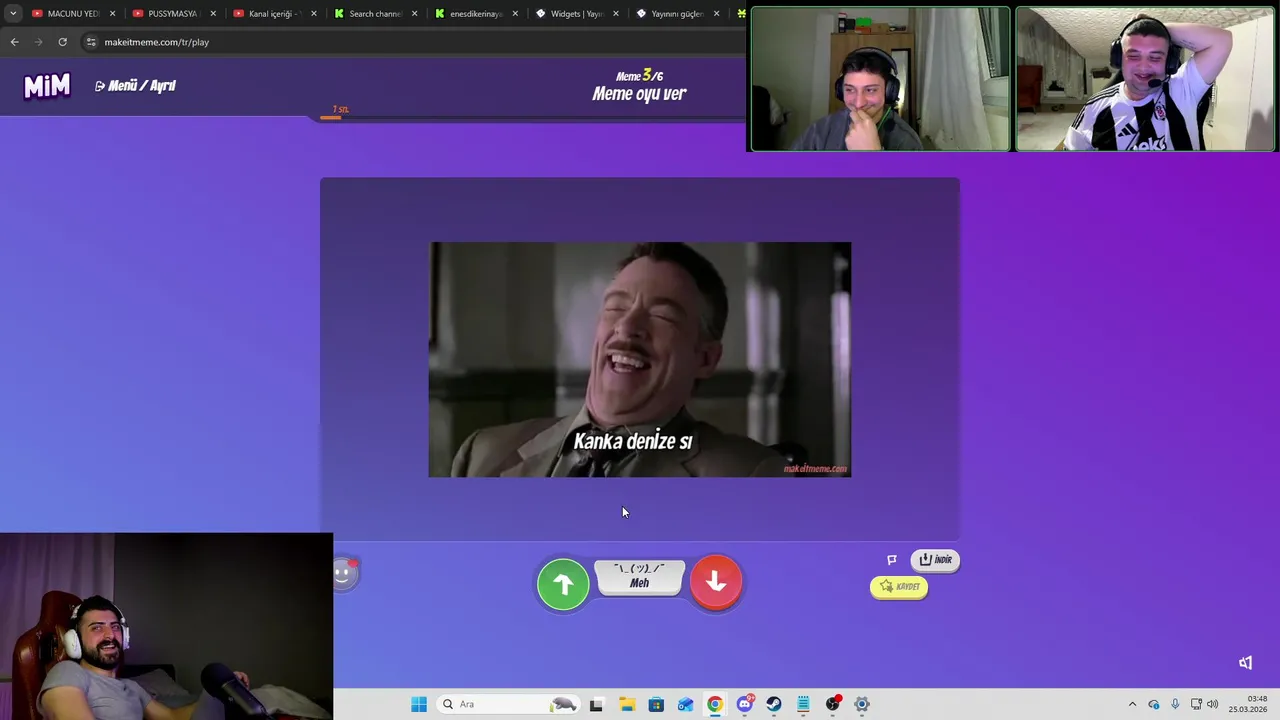This screenshot has height=720, width=1280.
Task: Click the Ara taskbar search box
Action: click(x=507, y=704)
